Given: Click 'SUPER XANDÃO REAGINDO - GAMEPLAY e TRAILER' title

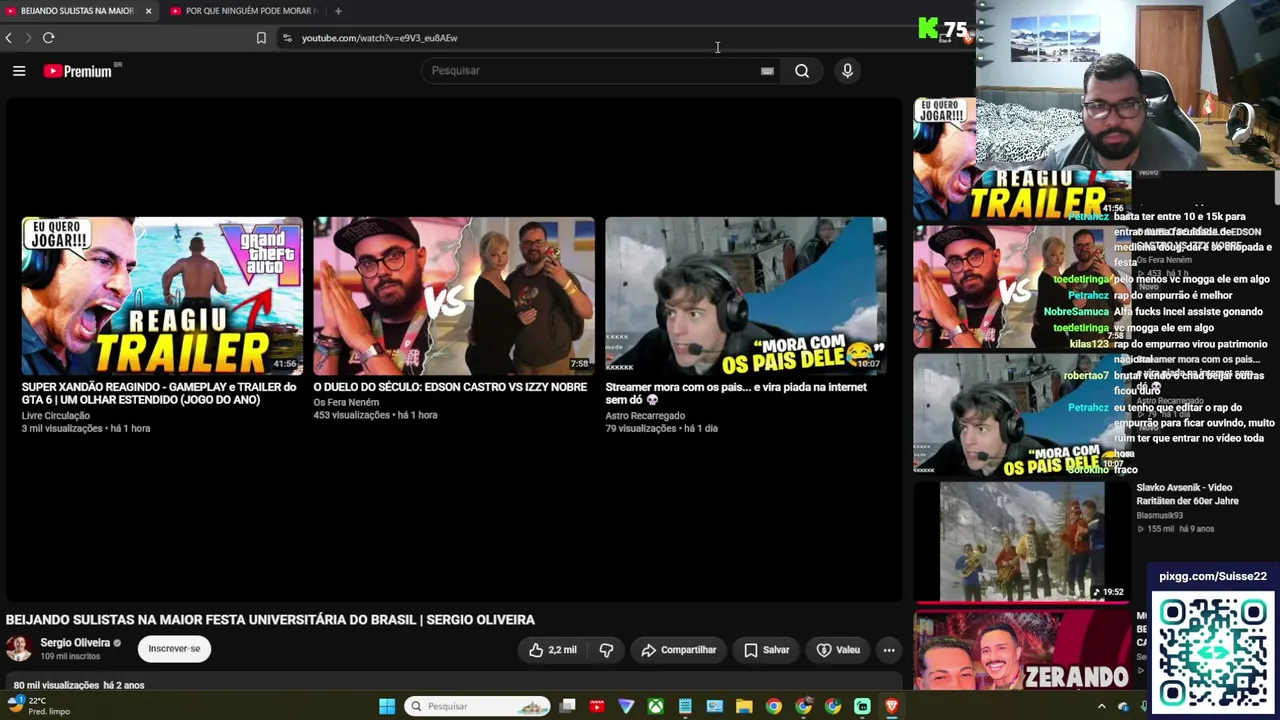Looking at the screenshot, I should (x=159, y=393).
